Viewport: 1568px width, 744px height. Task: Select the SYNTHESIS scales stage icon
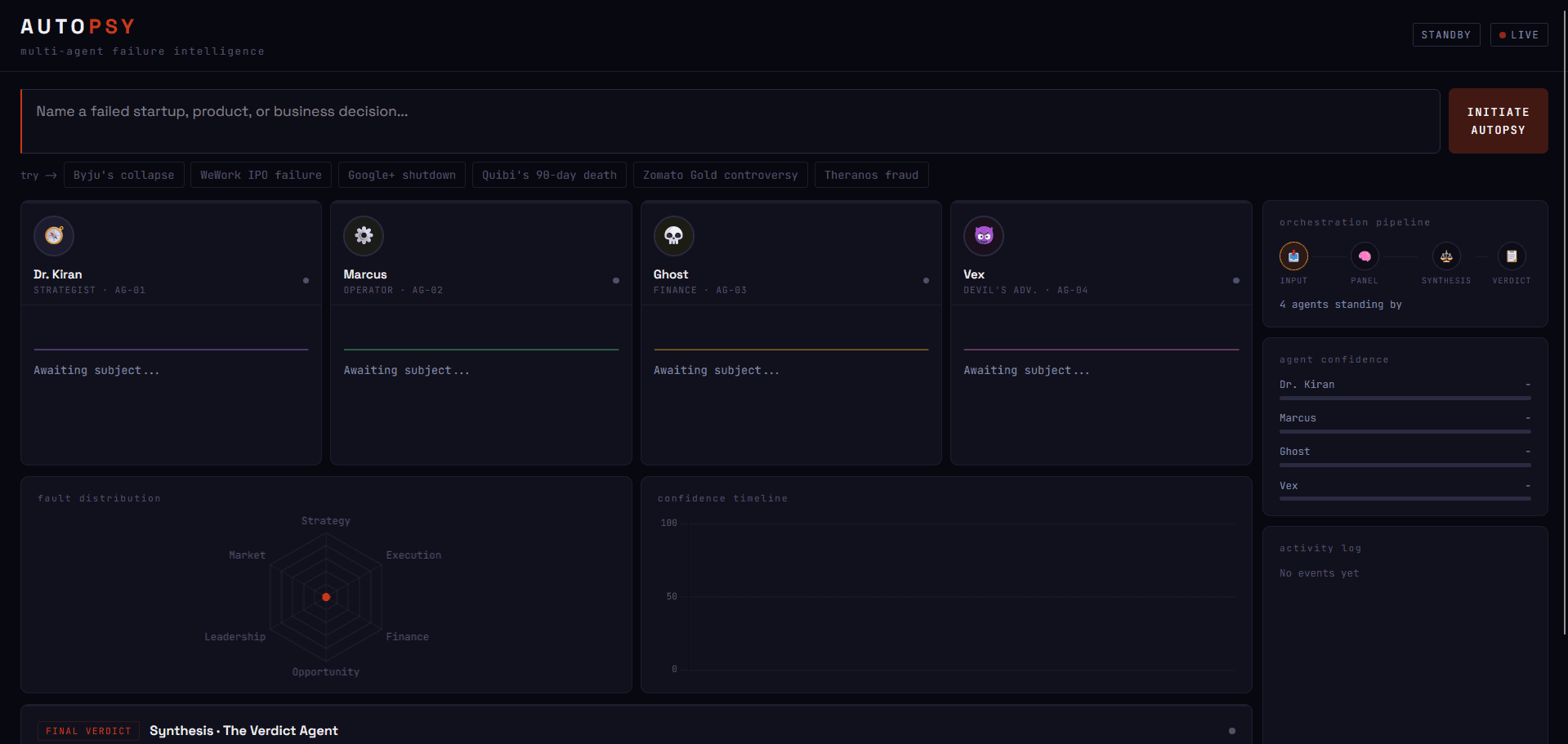1446,256
